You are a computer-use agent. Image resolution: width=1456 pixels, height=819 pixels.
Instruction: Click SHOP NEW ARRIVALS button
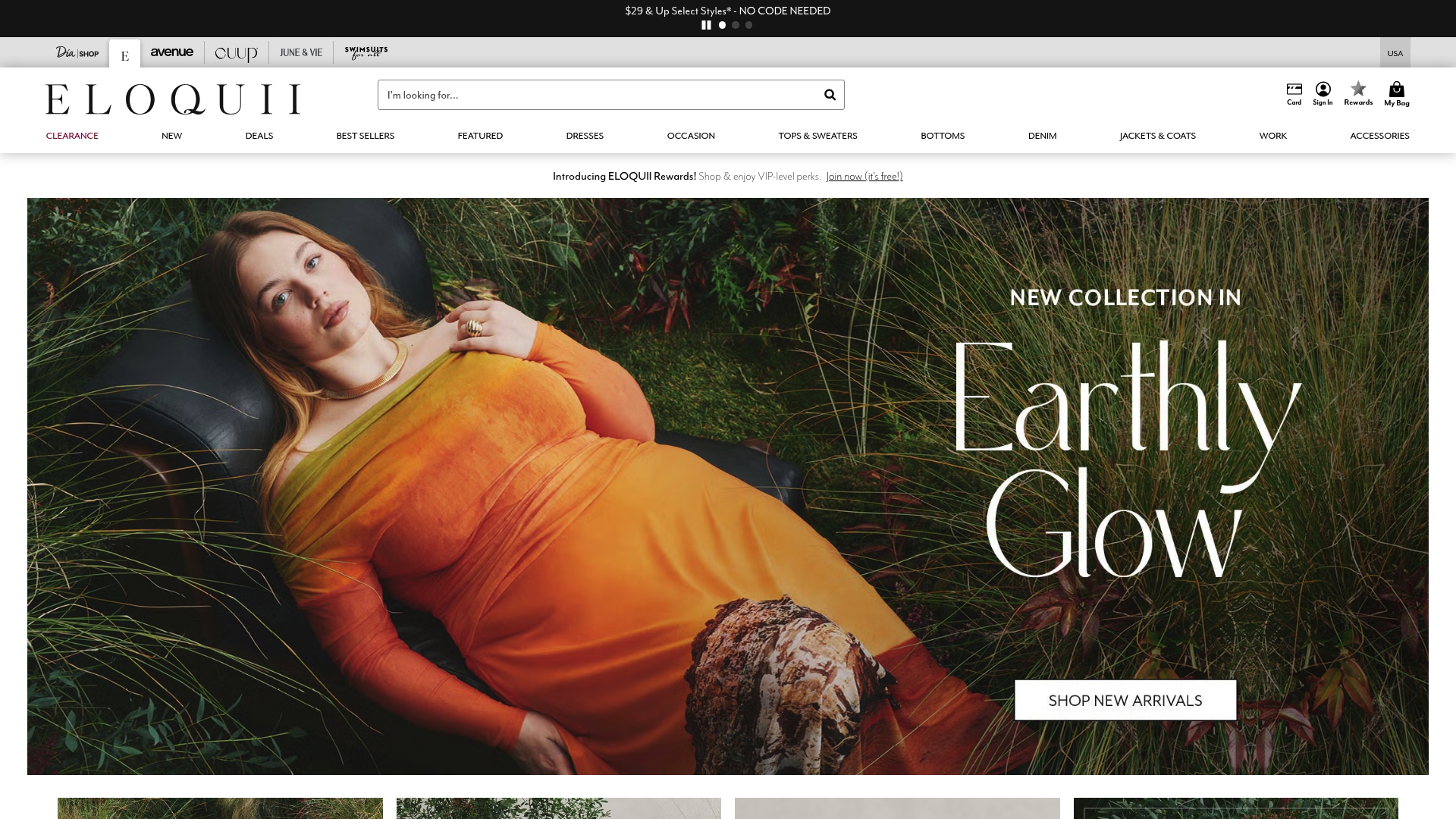(x=1125, y=700)
